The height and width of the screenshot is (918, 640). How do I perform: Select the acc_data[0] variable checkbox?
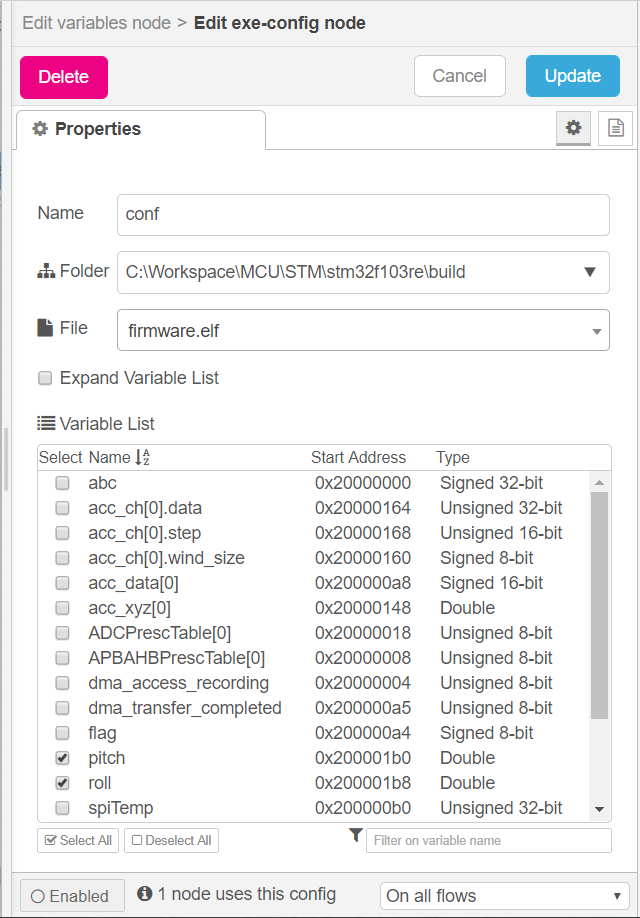point(62,583)
